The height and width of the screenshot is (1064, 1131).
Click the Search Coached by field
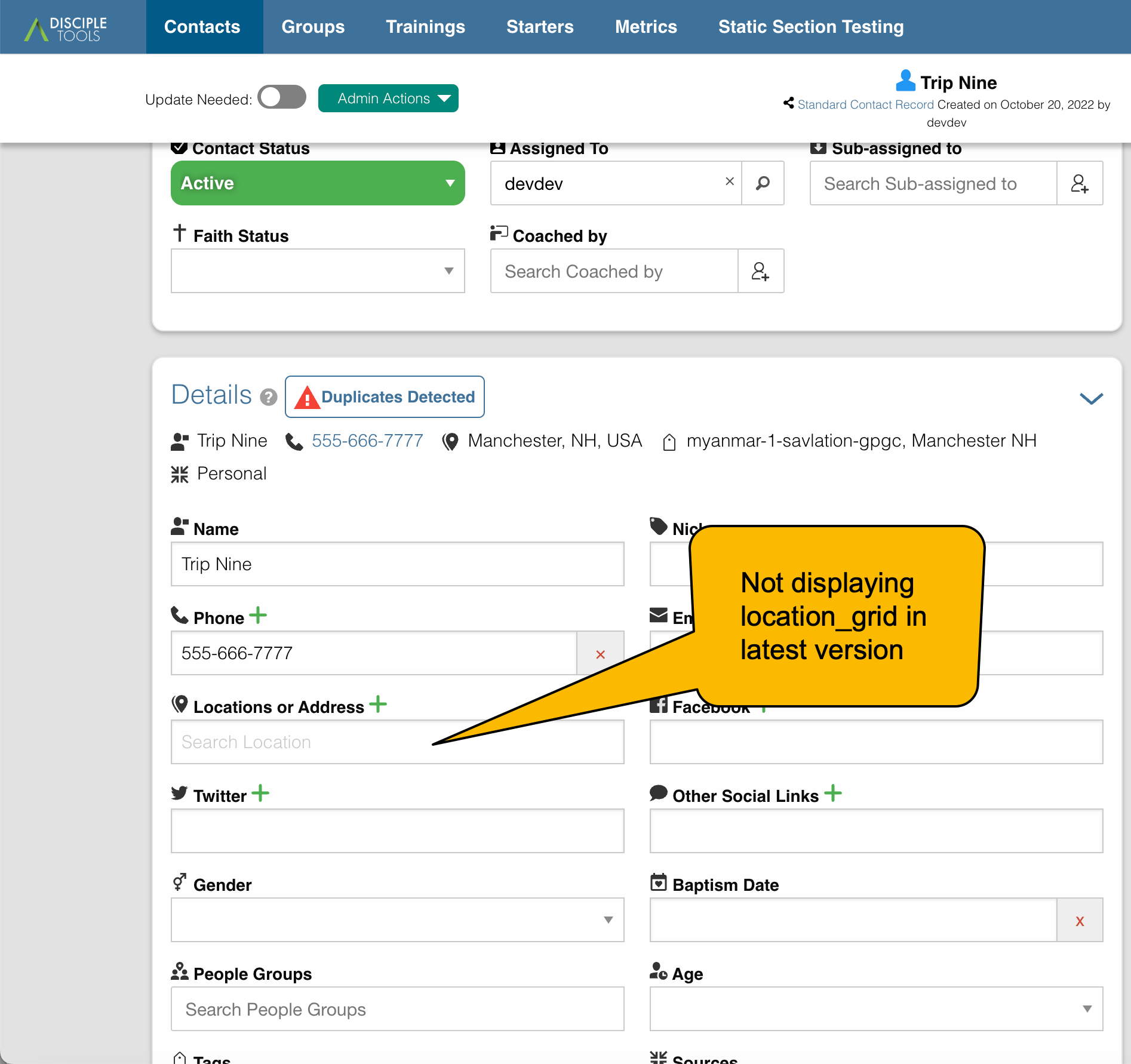(614, 270)
